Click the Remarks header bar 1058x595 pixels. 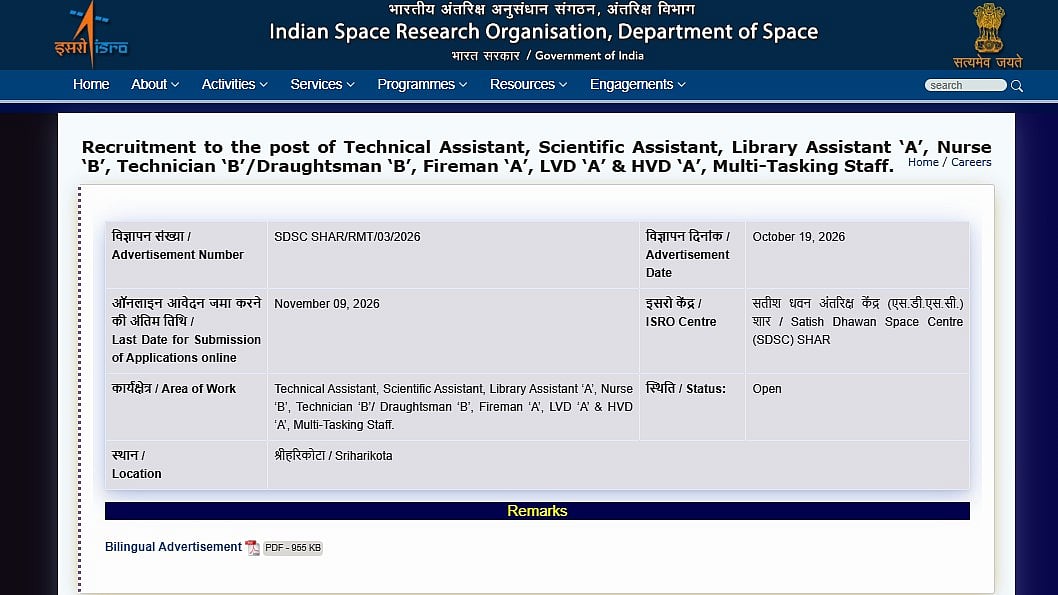[x=537, y=511]
